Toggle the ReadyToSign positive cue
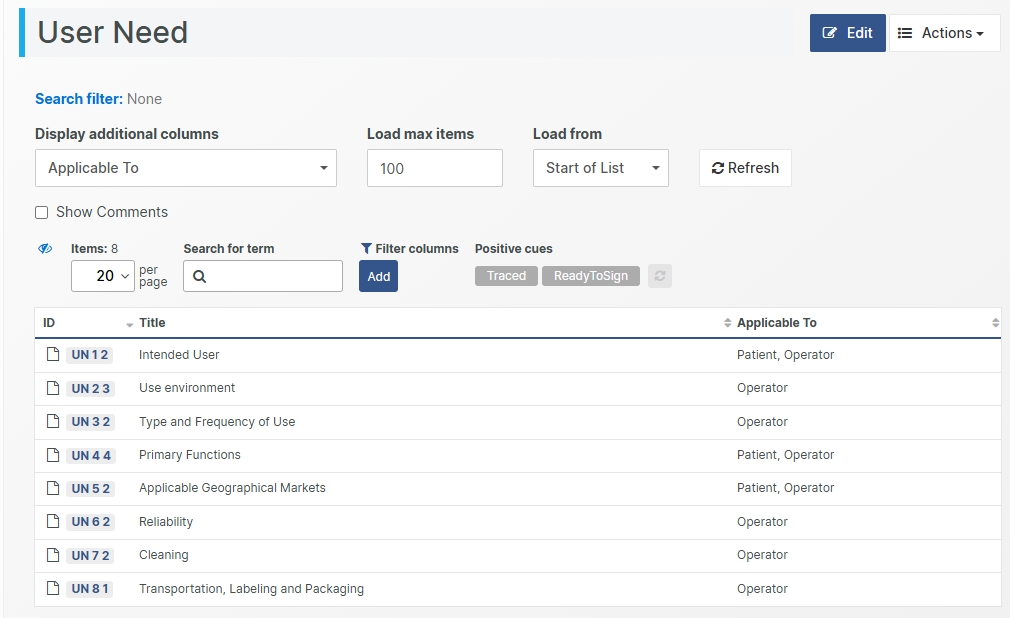 591,276
